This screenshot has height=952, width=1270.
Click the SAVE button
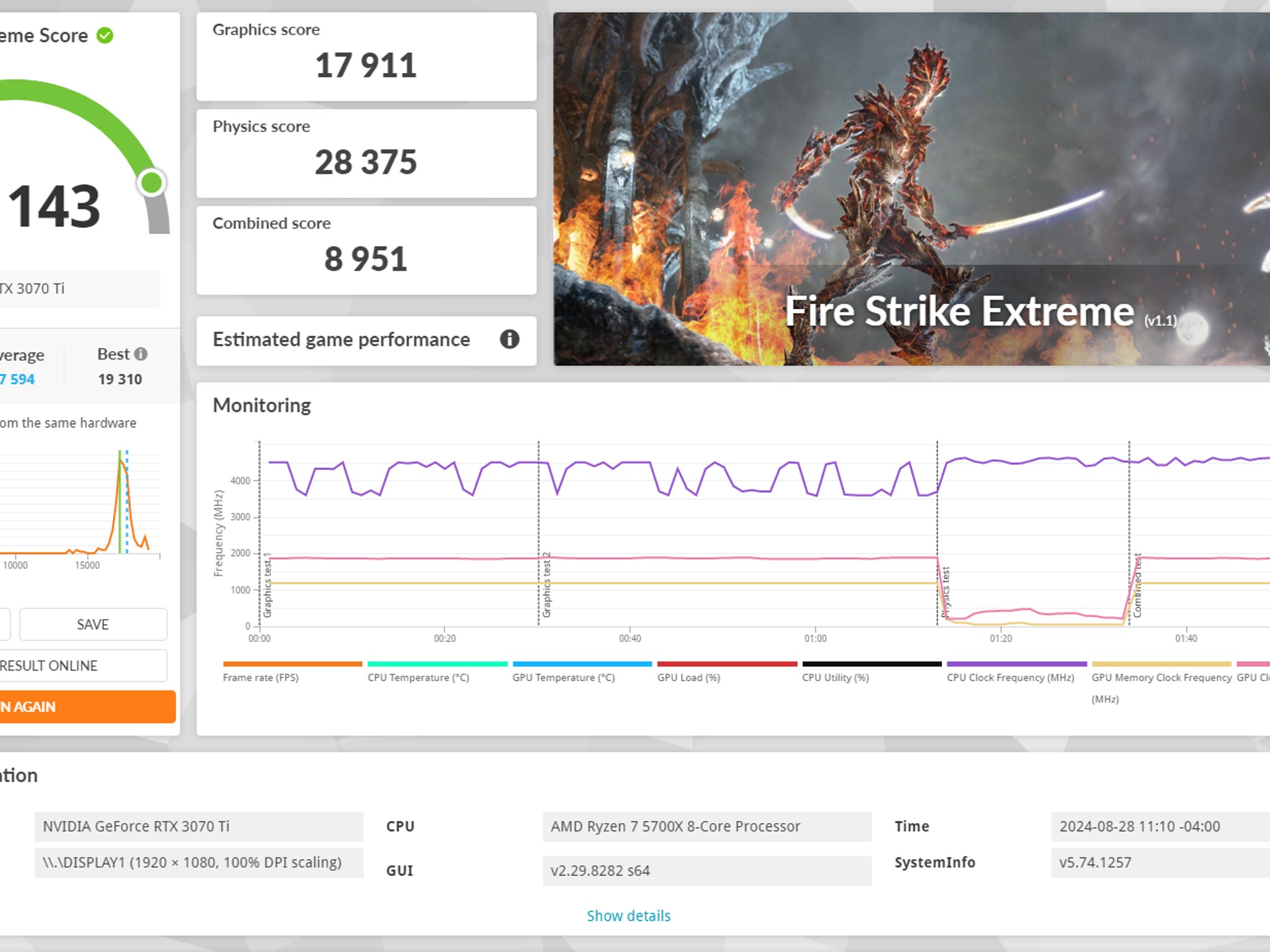[x=93, y=624]
